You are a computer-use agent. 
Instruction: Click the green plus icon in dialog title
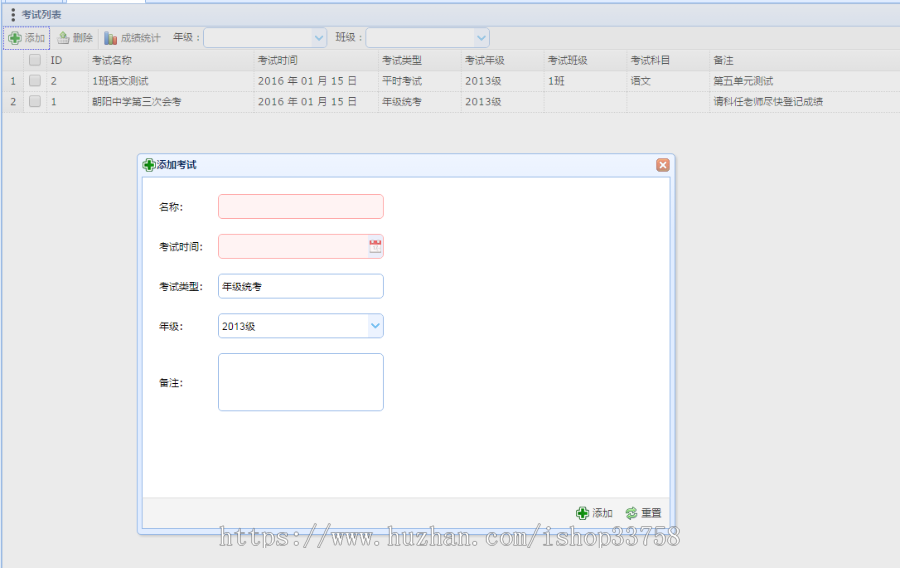(x=149, y=165)
